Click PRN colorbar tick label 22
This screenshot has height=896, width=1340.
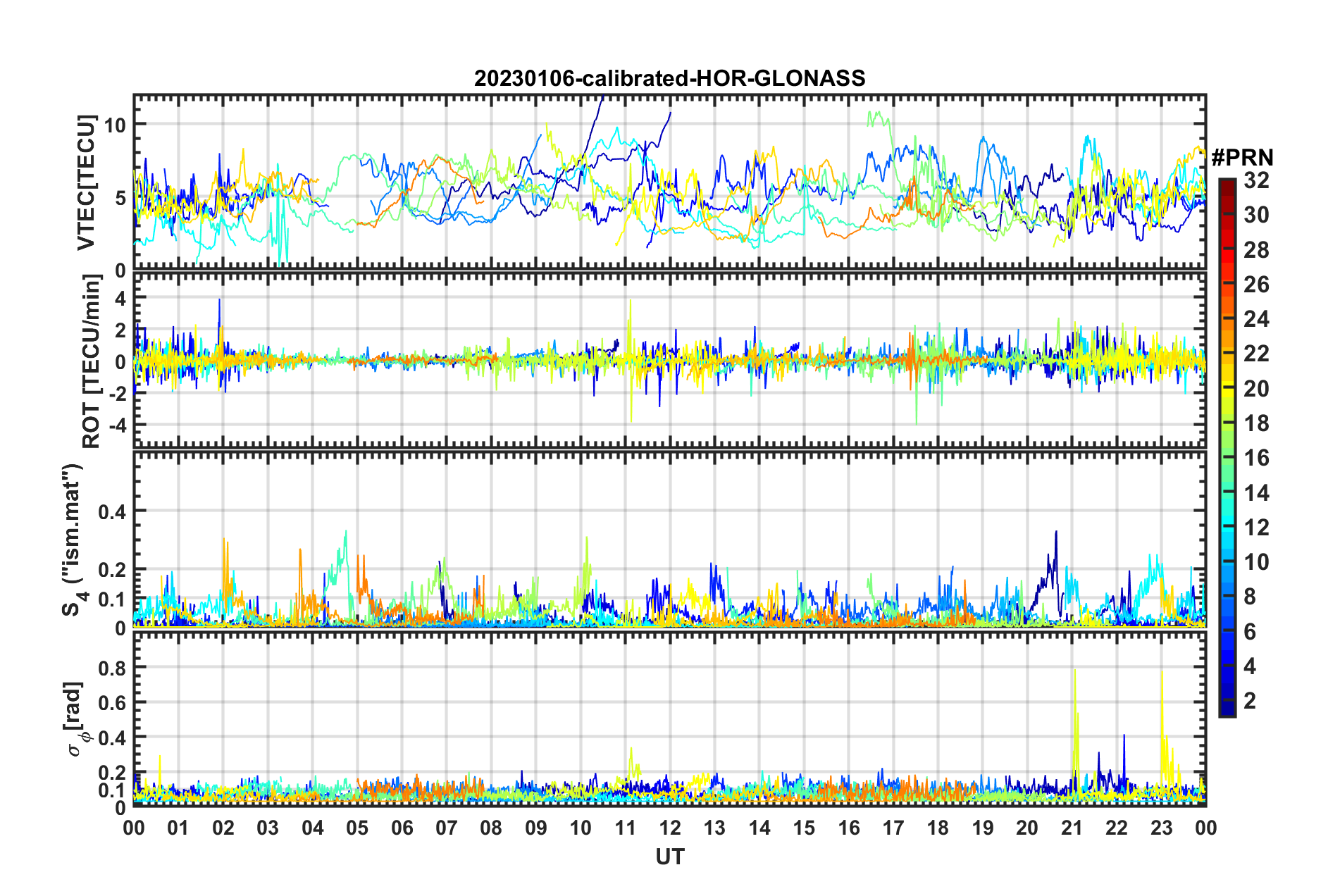[1256, 354]
